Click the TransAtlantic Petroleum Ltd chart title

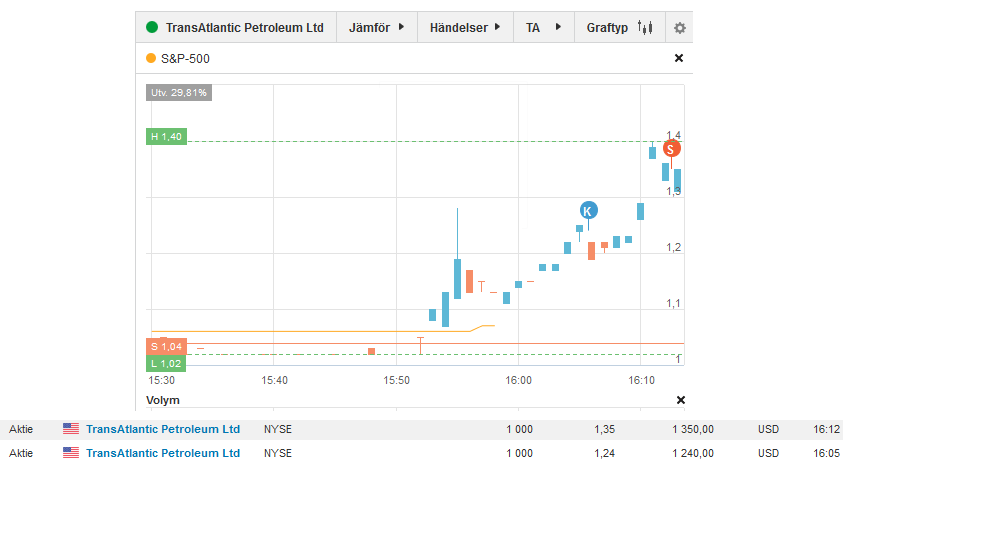[x=244, y=28]
